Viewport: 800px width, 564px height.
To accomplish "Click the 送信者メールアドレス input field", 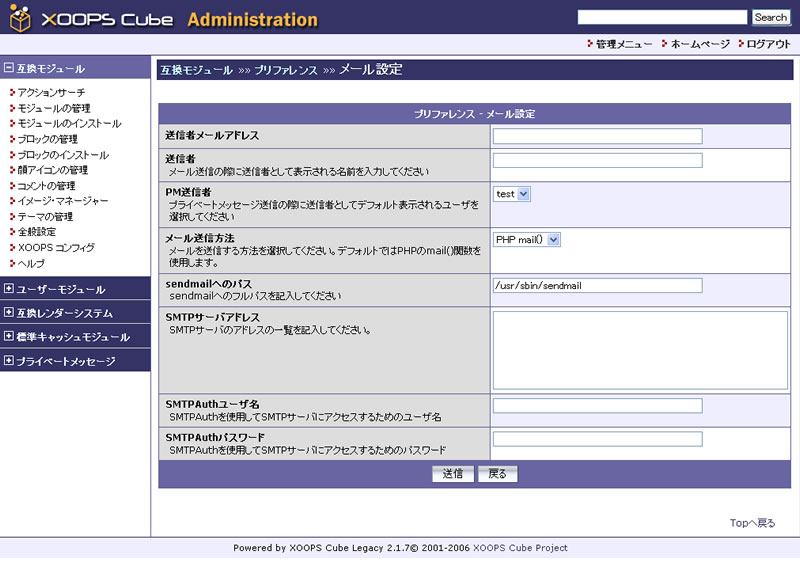I will (x=597, y=136).
